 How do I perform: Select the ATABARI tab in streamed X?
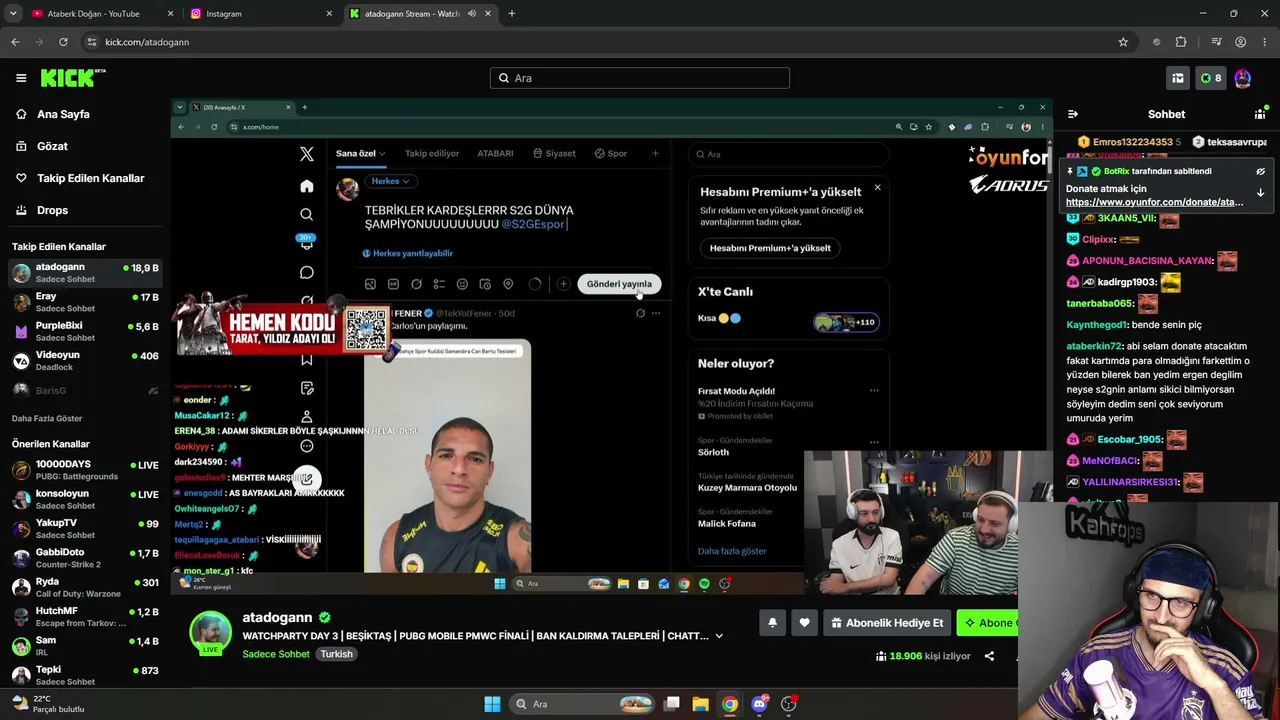[x=495, y=154]
